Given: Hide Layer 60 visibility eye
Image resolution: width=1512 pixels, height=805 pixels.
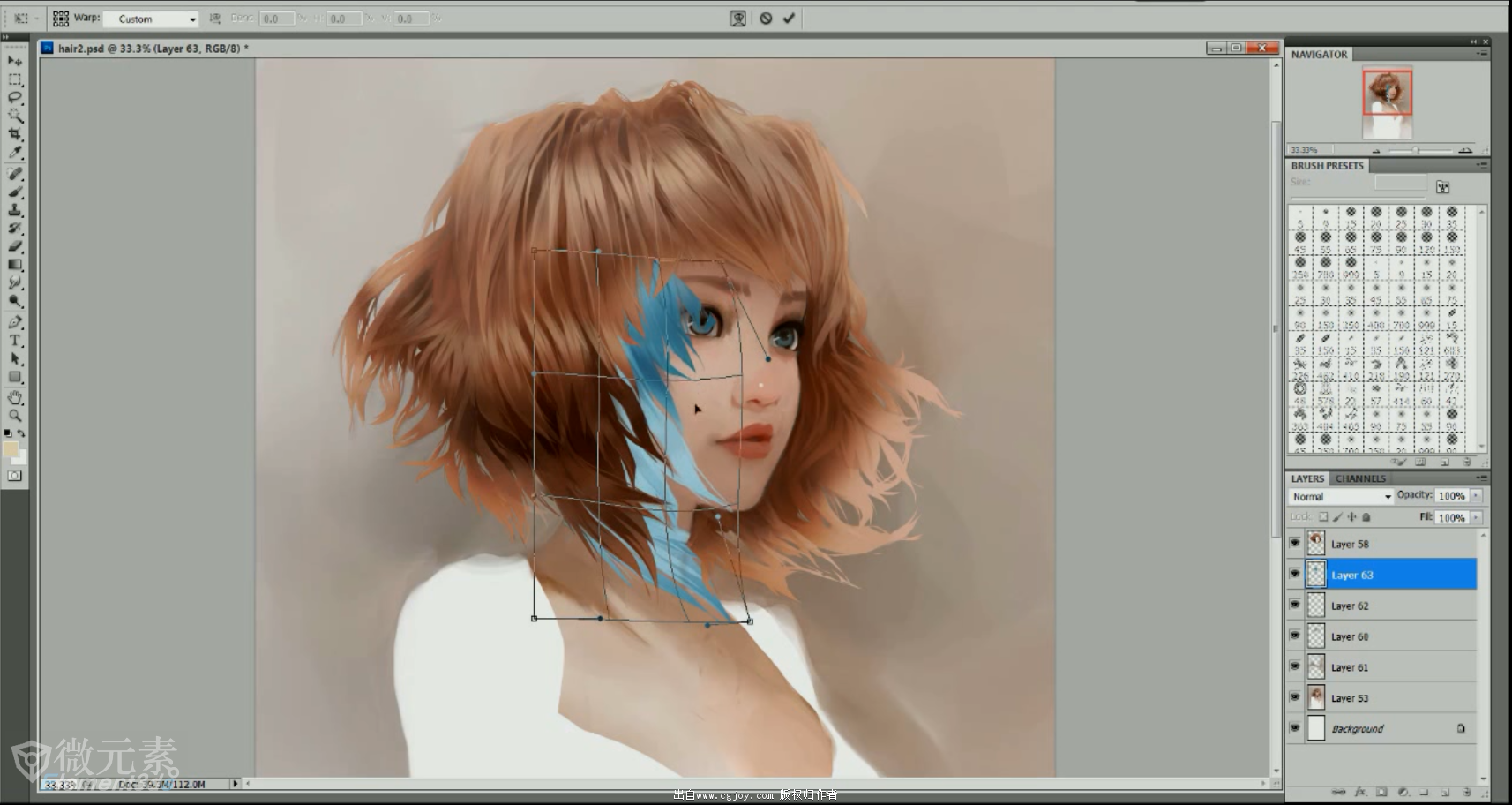Looking at the screenshot, I should 1294,636.
